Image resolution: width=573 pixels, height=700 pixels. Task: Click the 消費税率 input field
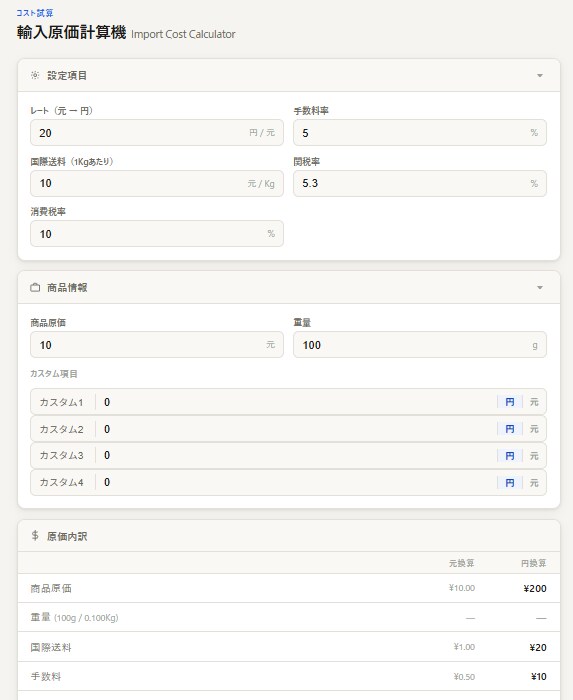[157, 233]
